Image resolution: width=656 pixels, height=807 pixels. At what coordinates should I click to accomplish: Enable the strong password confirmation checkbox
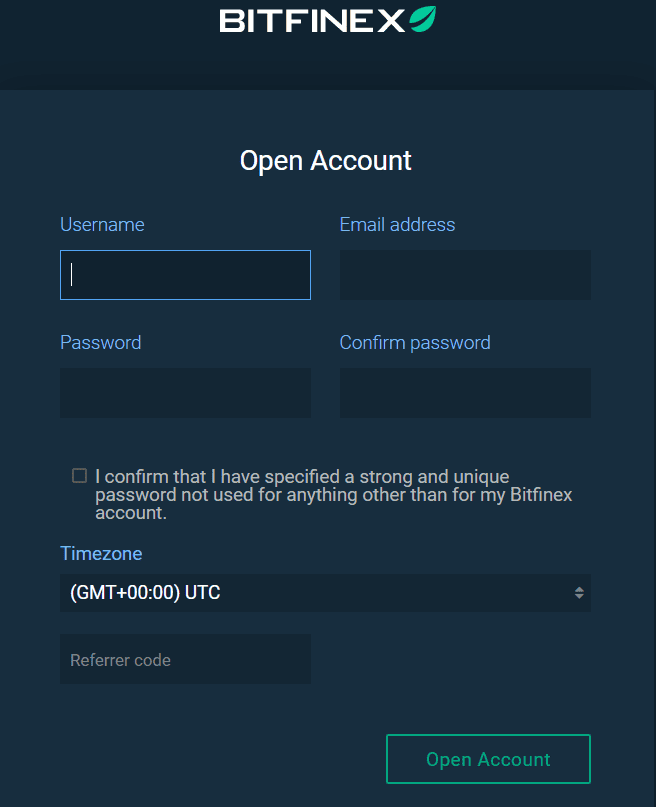[x=79, y=475]
